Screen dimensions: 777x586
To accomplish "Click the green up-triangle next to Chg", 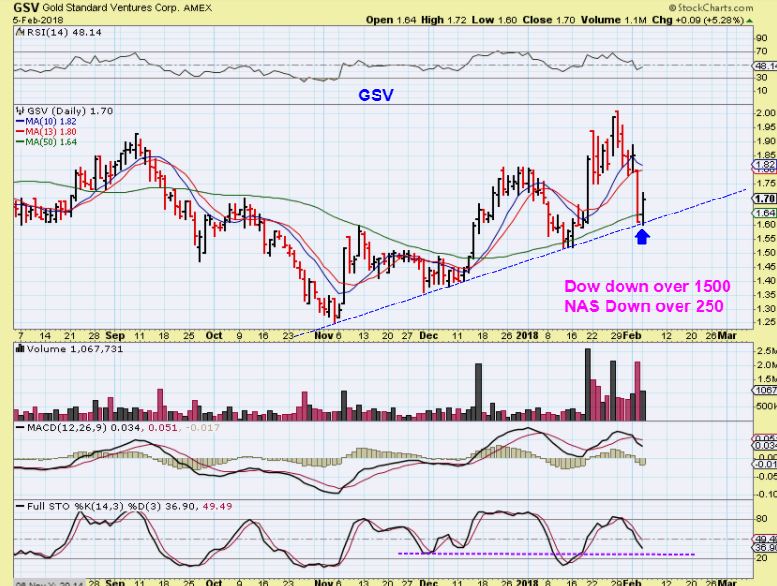I will pyautogui.click(x=749, y=20).
